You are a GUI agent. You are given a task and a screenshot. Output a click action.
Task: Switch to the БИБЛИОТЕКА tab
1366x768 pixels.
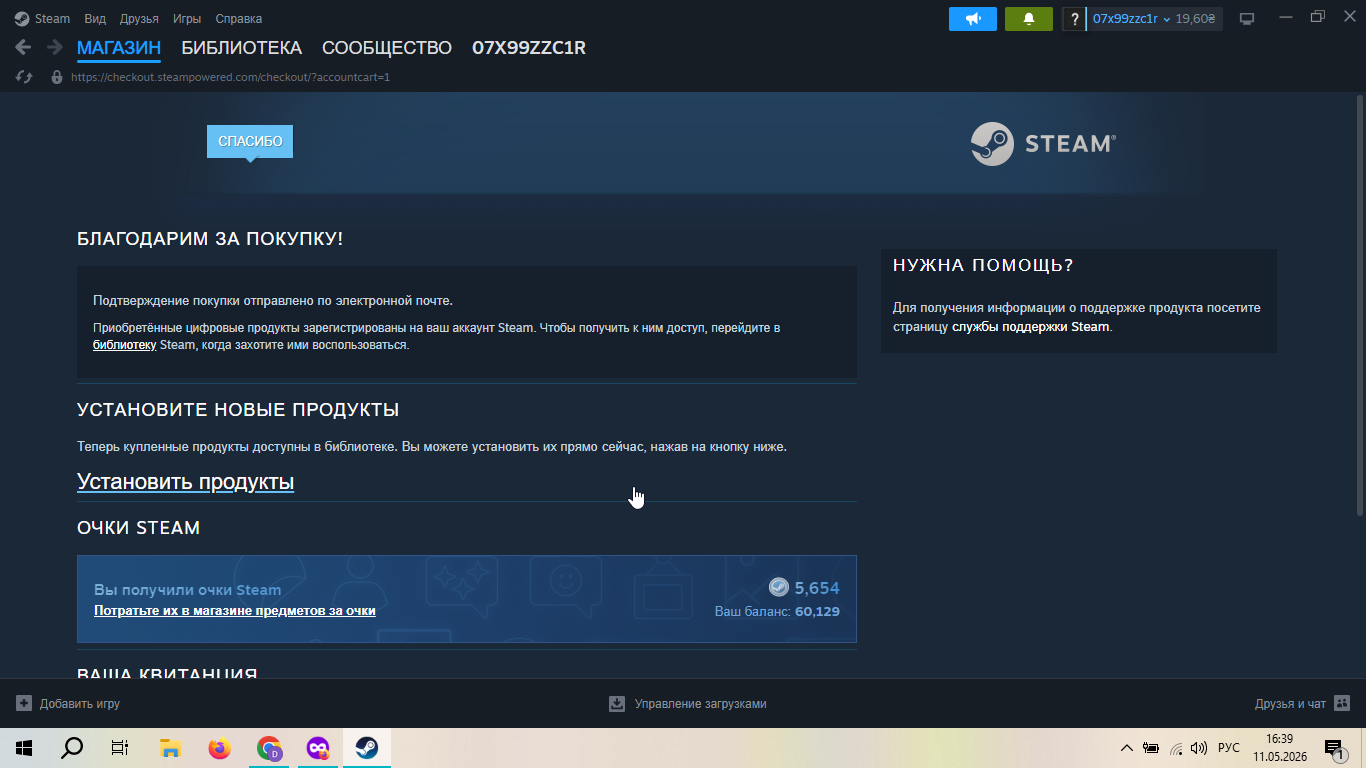pyautogui.click(x=241, y=48)
